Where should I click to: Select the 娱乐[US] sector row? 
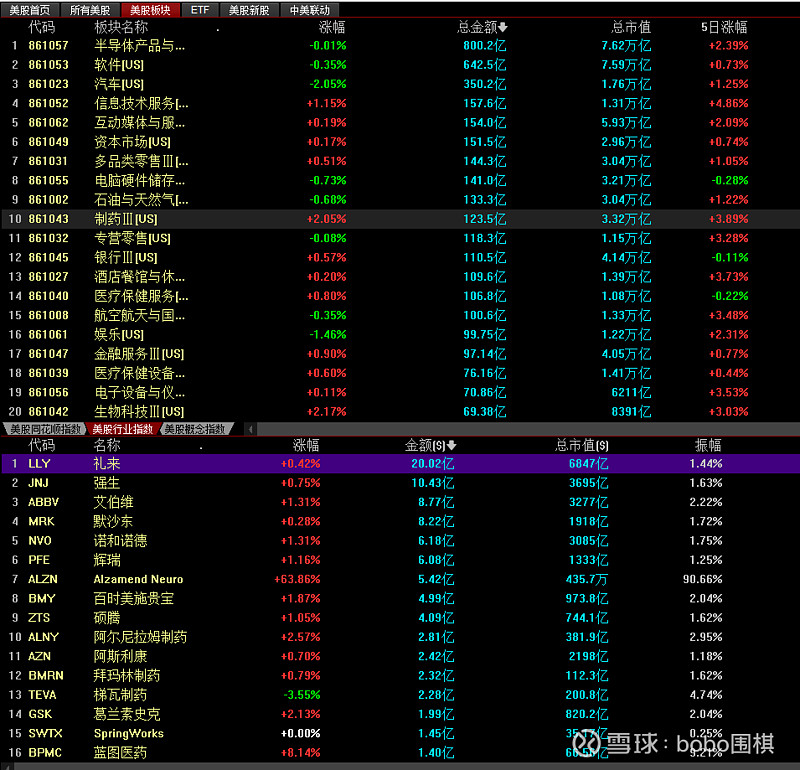(x=400, y=335)
